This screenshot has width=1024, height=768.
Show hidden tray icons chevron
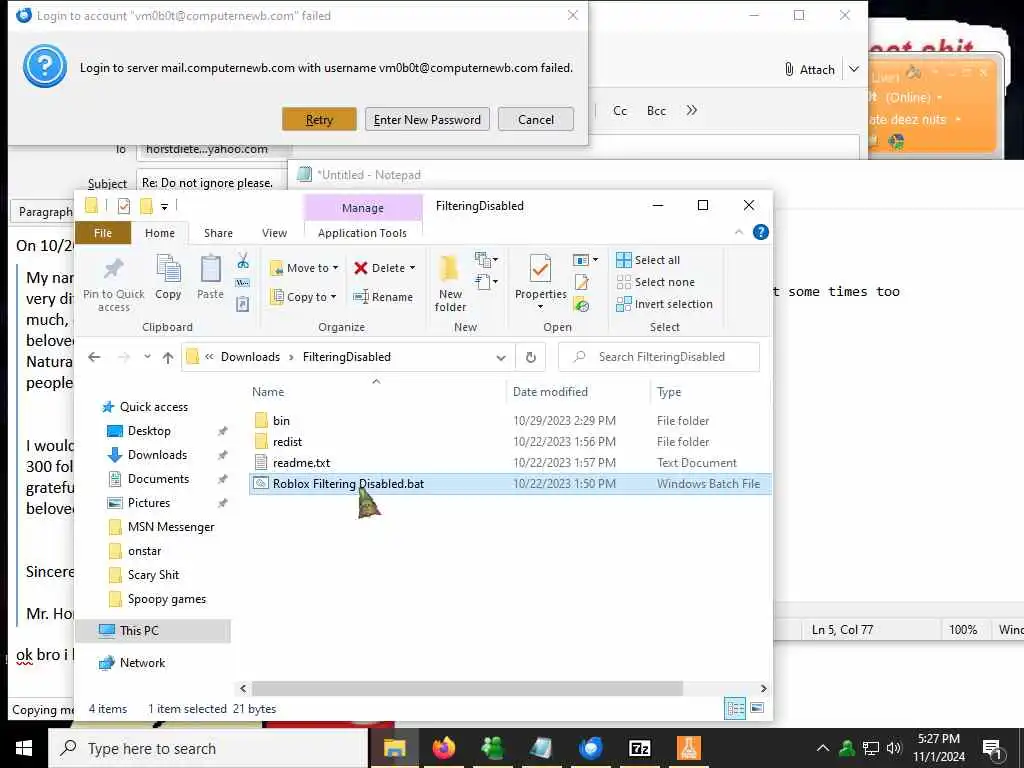tap(823, 748)
